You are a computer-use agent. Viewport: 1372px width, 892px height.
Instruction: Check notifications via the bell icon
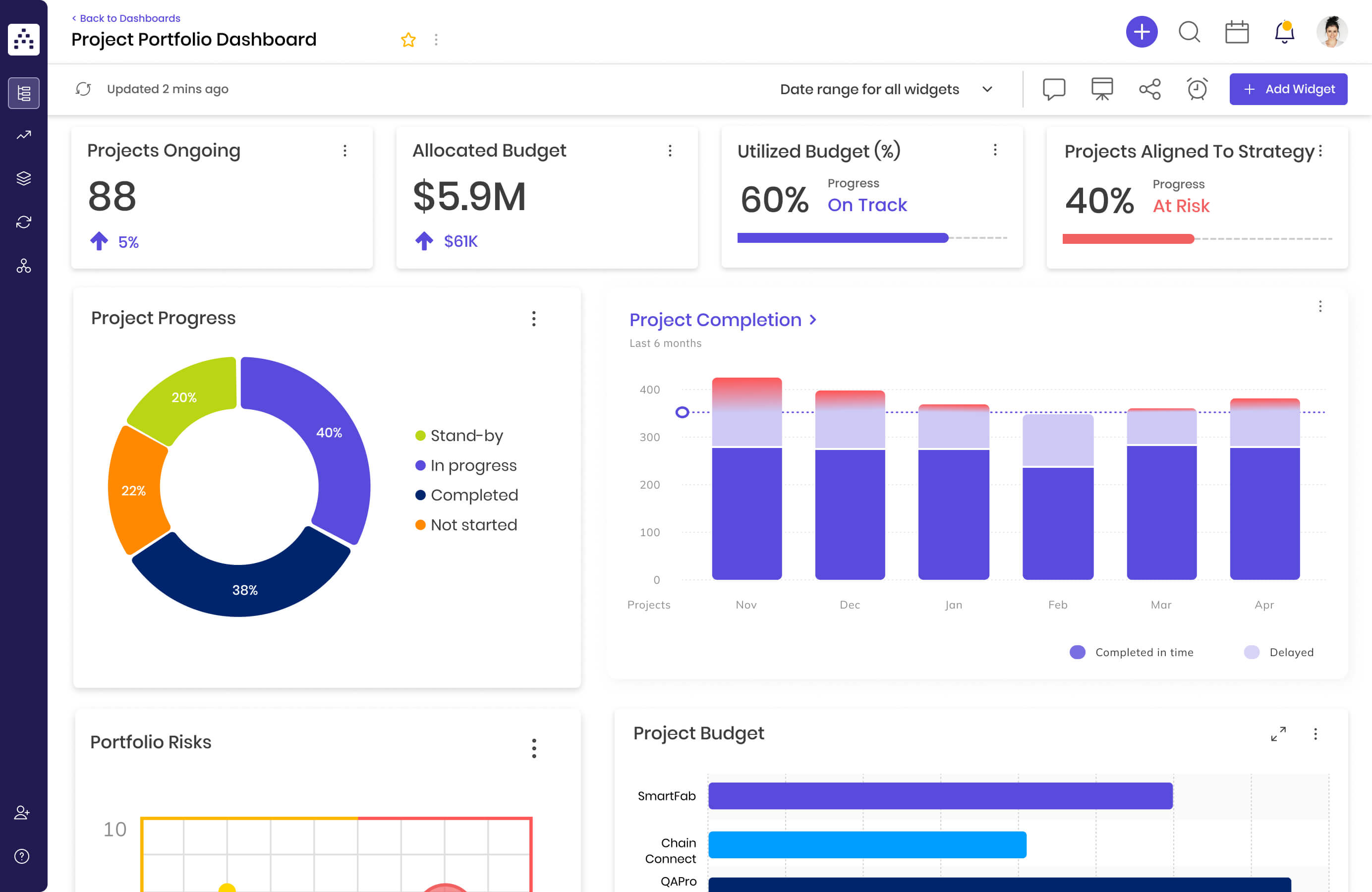point(1284,33)
